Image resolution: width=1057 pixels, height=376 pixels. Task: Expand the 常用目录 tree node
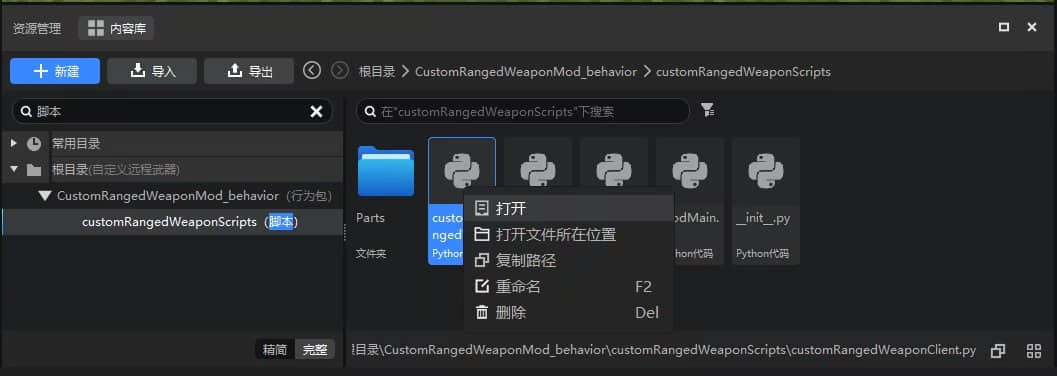tap(13, 144)
